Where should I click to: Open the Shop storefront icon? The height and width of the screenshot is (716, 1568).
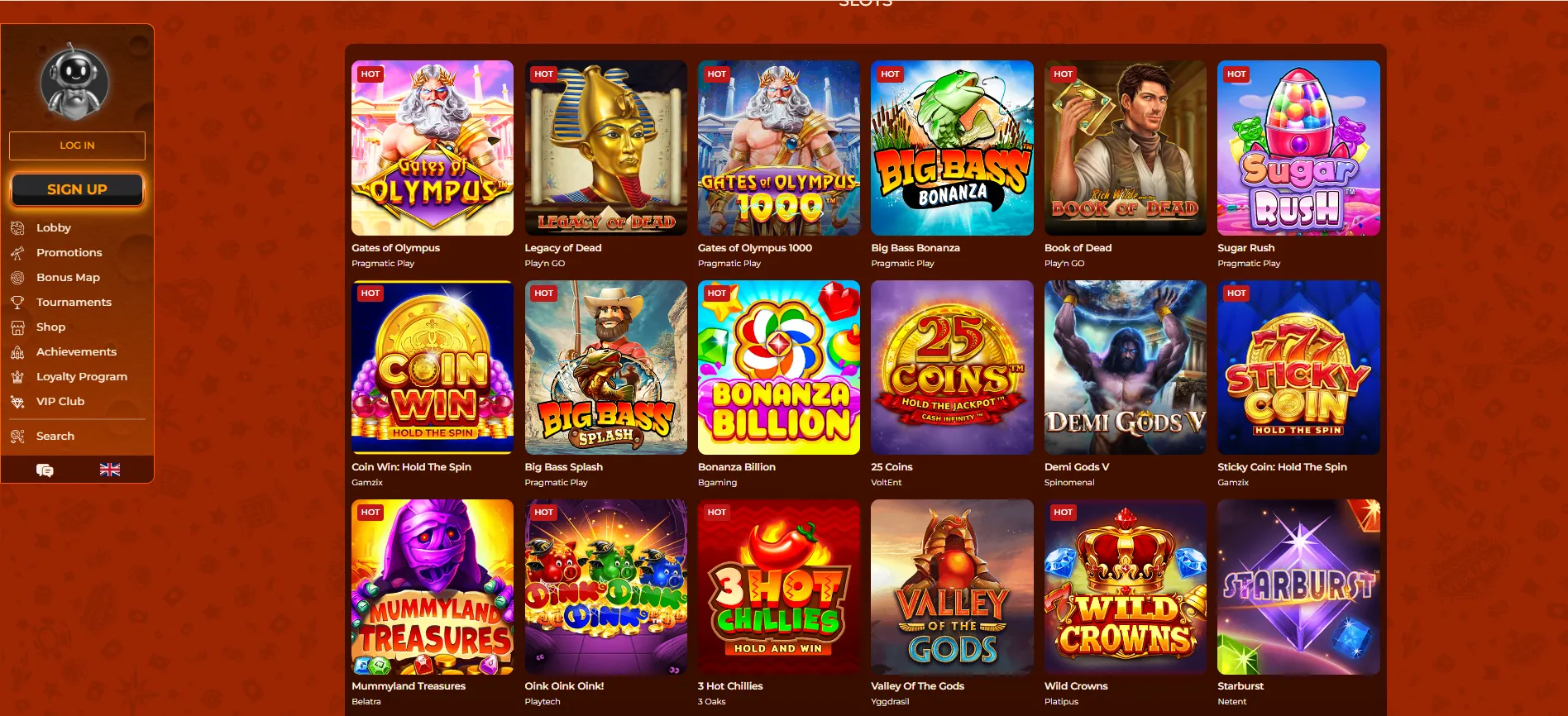pyautogui.click(x=17, y=327)
